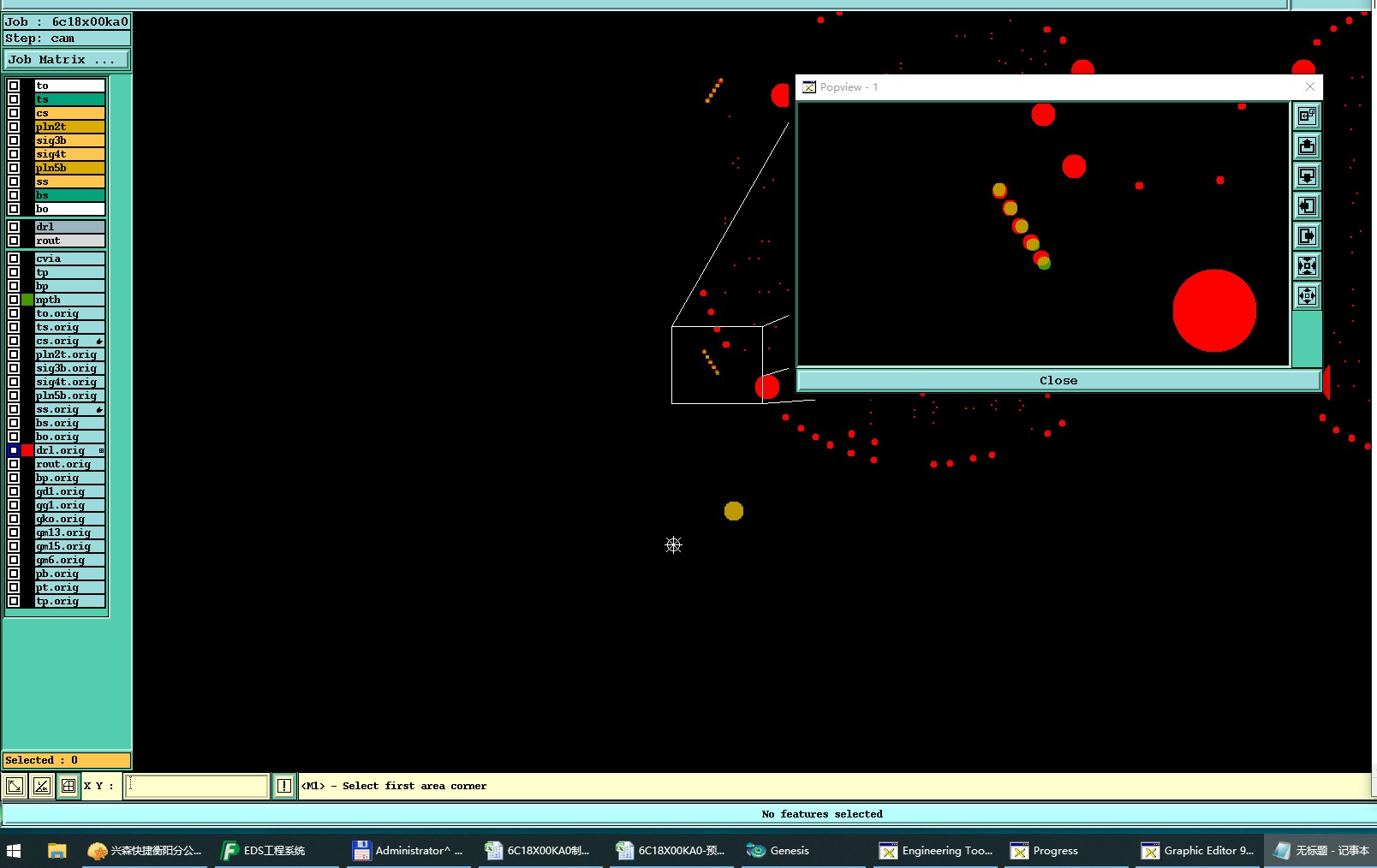Close the Popview using the Close button
Image resolution: width=1377 pixels, height=868 pixels.
1058,381
